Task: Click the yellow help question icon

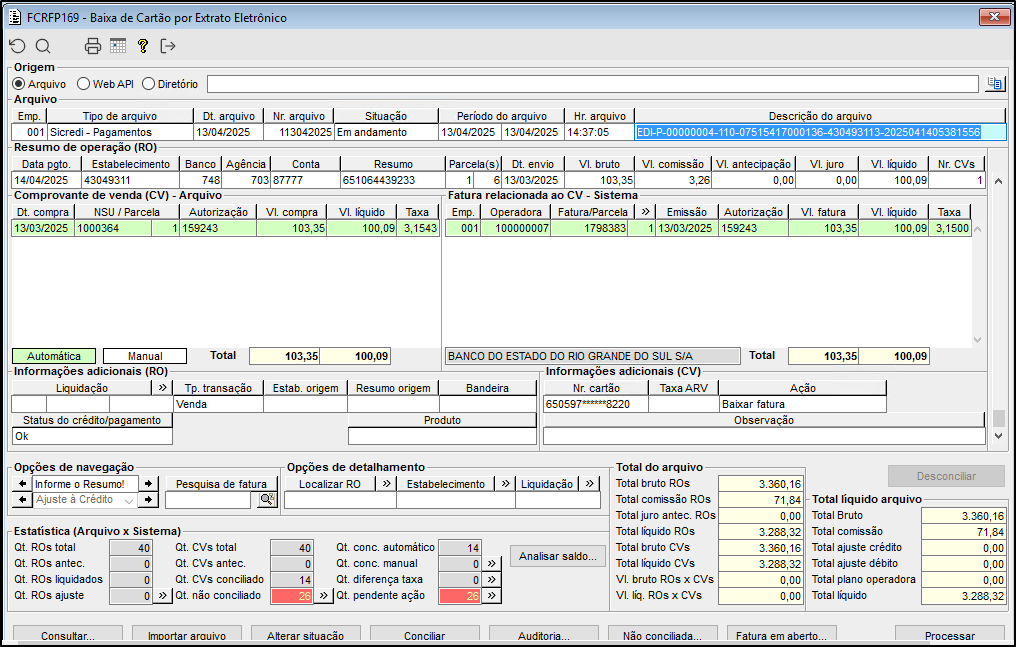Action: 143,46
